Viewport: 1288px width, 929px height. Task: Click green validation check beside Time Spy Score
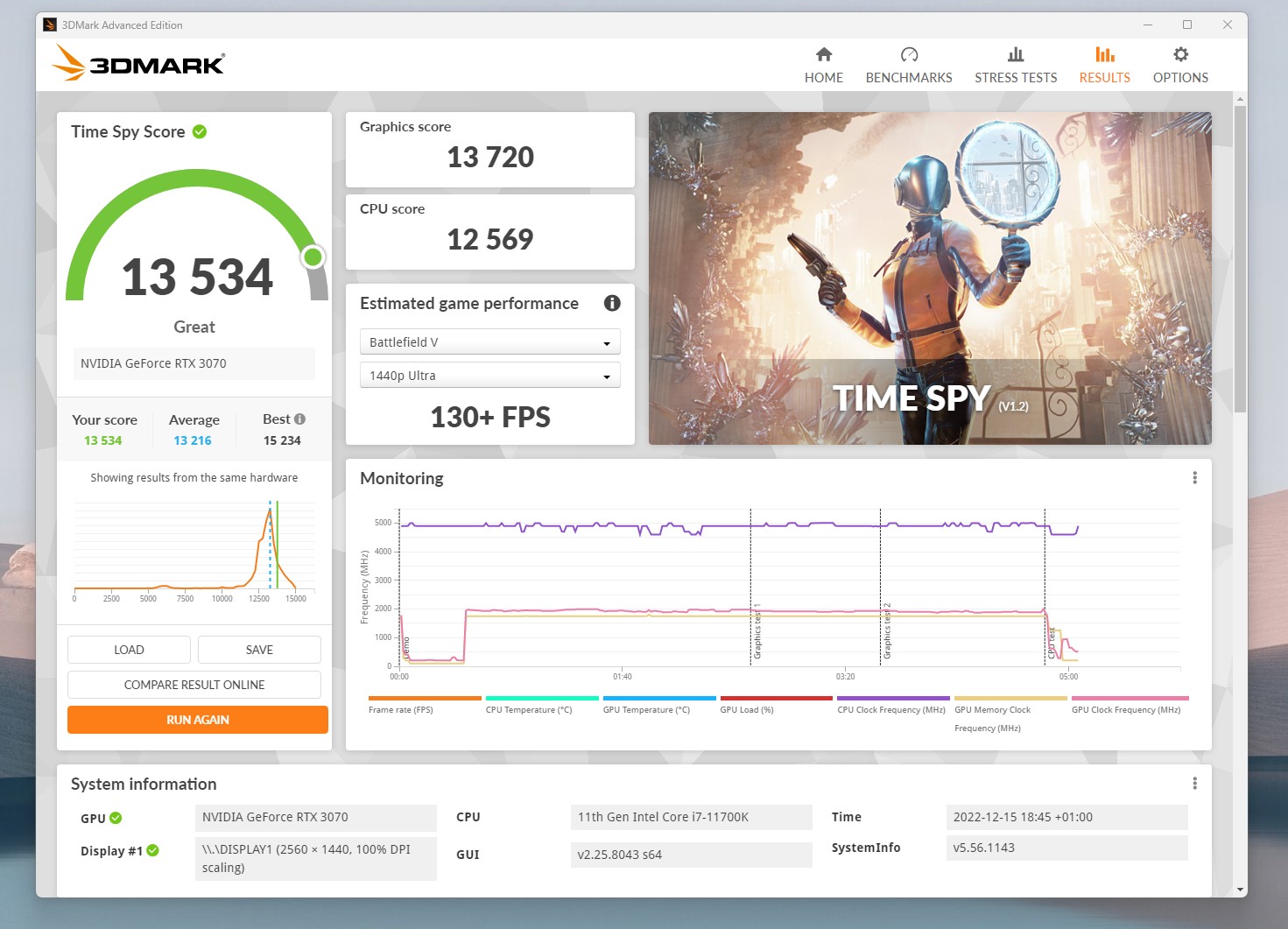coord(200,132)
